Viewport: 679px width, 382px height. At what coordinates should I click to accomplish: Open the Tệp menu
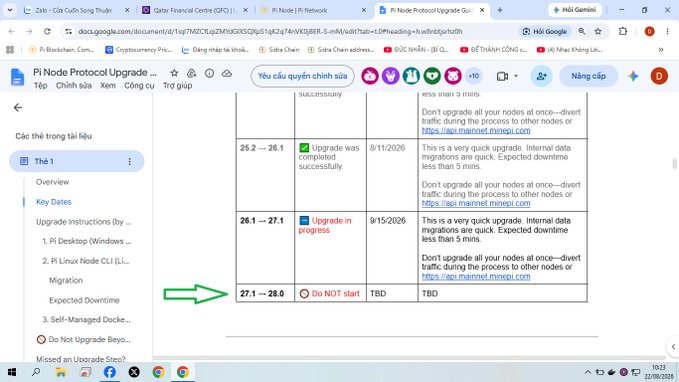pos(41,86)
